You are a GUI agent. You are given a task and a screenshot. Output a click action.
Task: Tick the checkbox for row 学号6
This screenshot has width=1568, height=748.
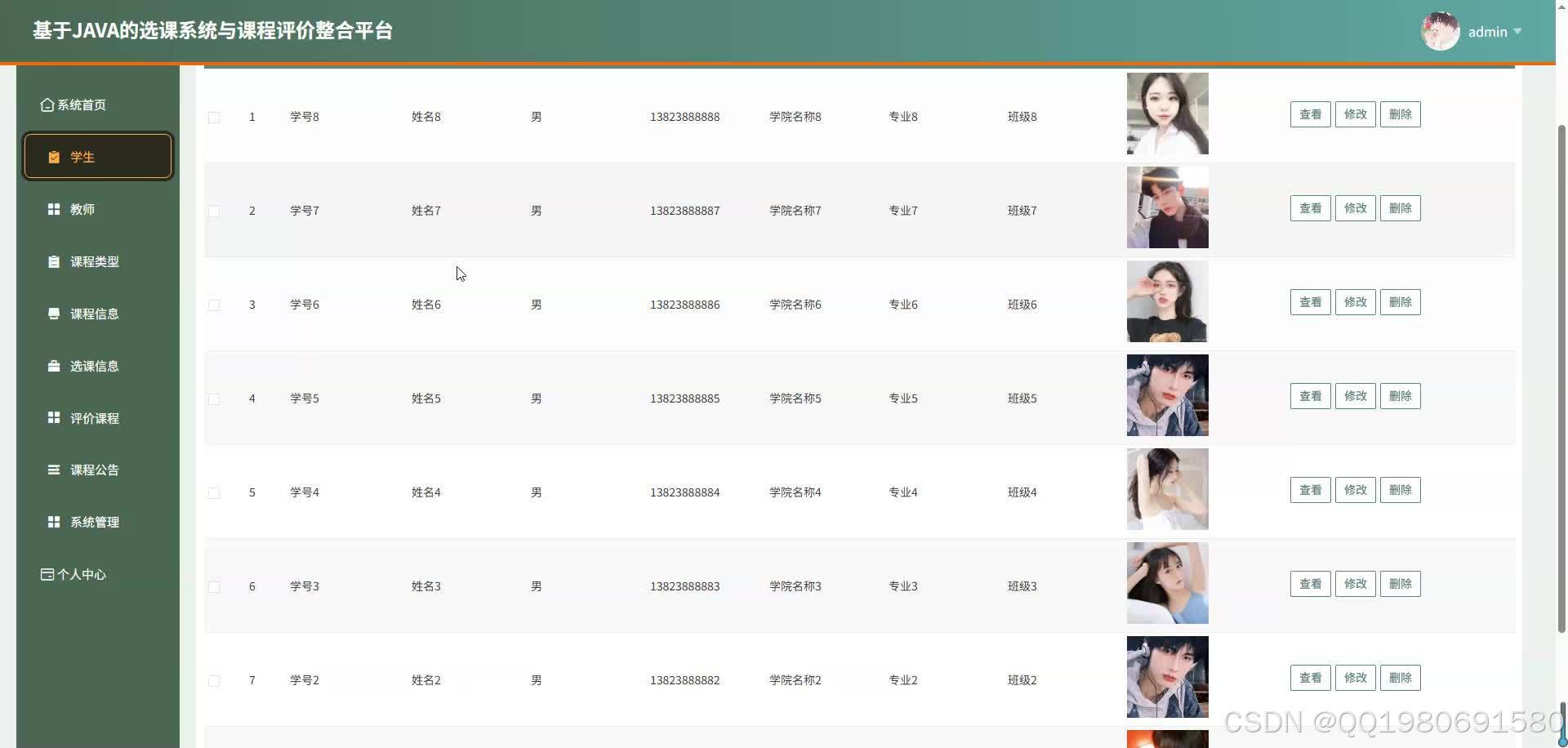coord(214,305)
